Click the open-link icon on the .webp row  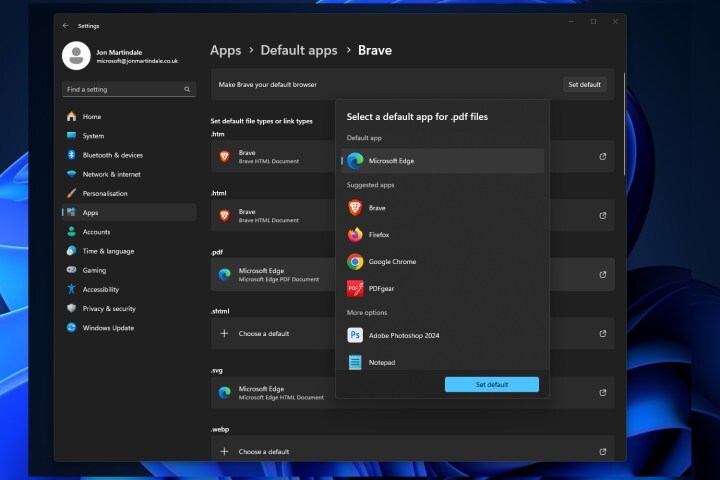(602, 452)
